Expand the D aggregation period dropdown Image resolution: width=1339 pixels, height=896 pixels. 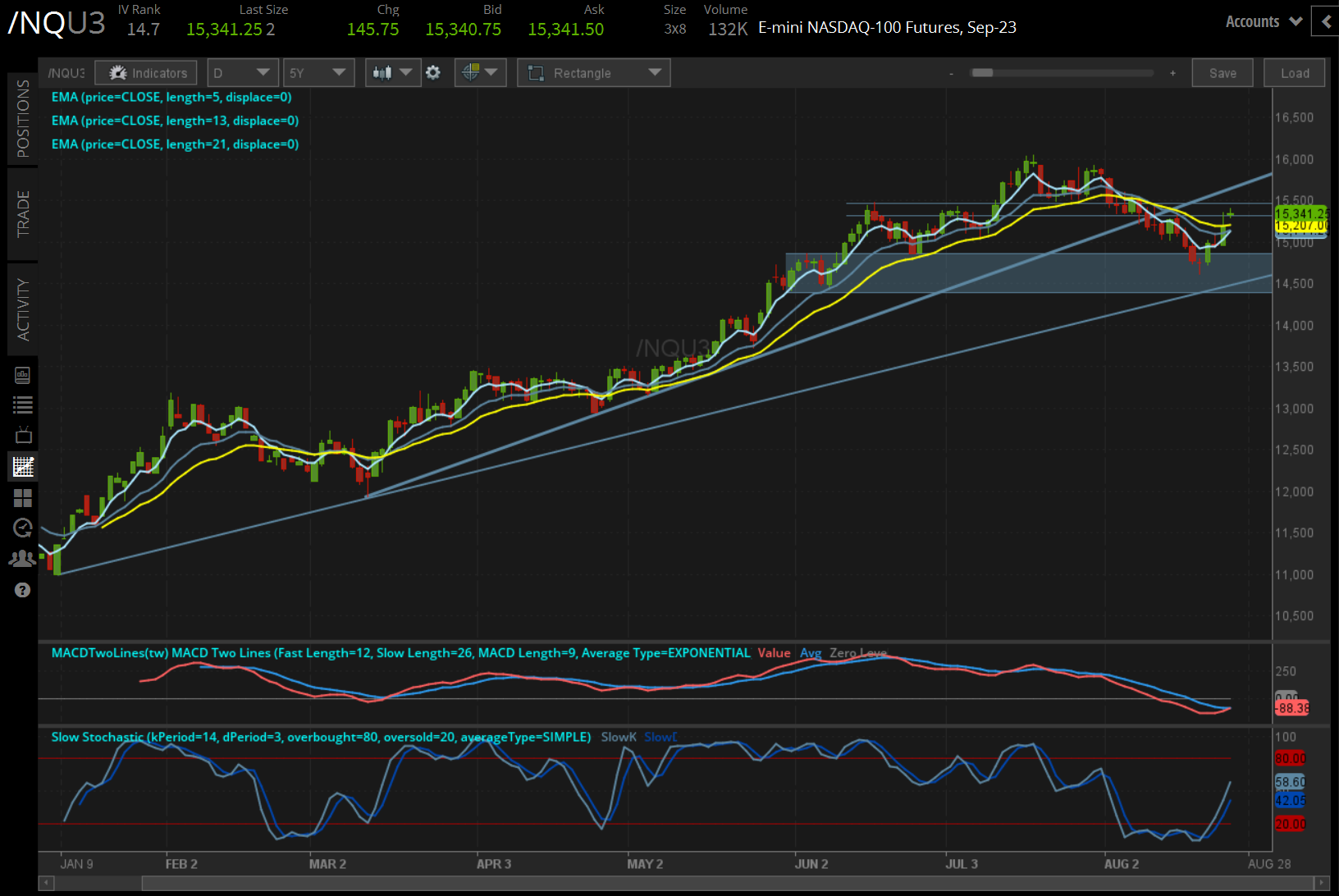(242, 73)
